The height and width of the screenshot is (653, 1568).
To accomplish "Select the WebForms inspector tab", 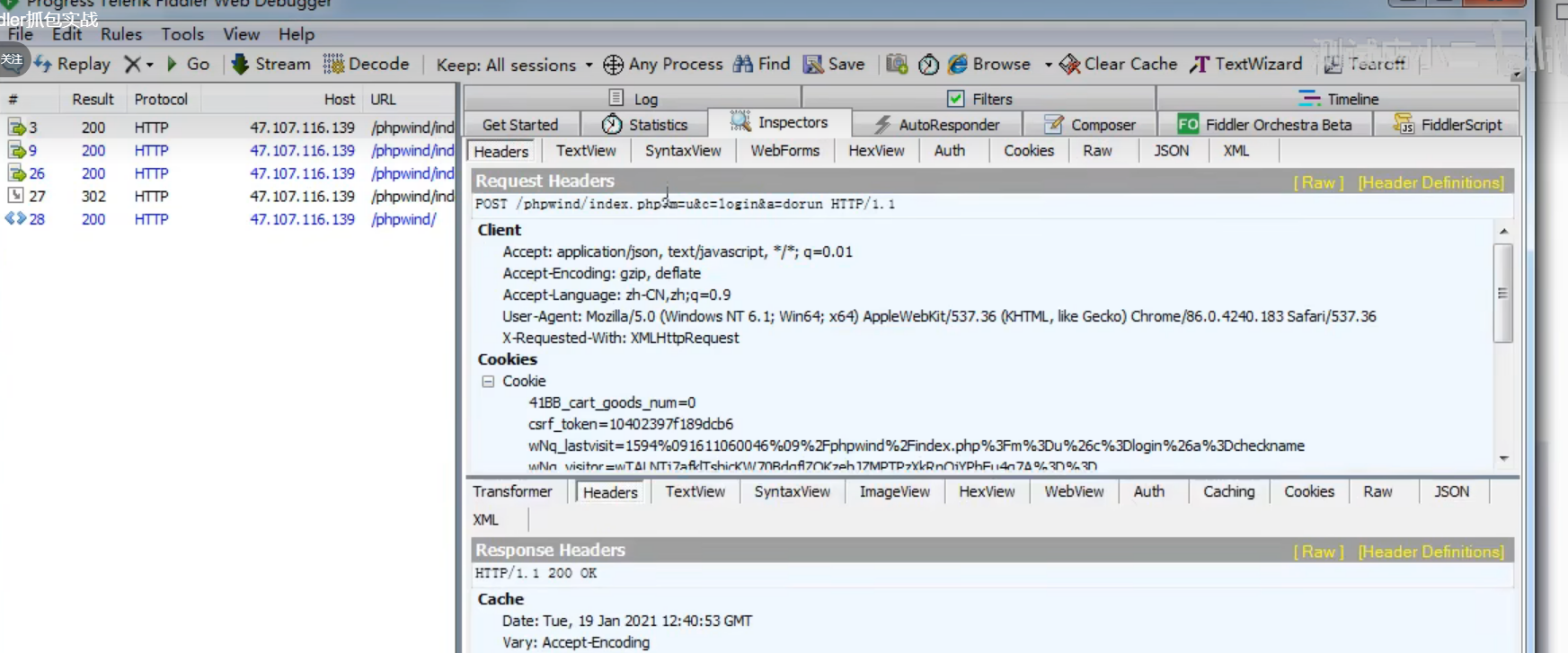I will (x=785, y=151).
